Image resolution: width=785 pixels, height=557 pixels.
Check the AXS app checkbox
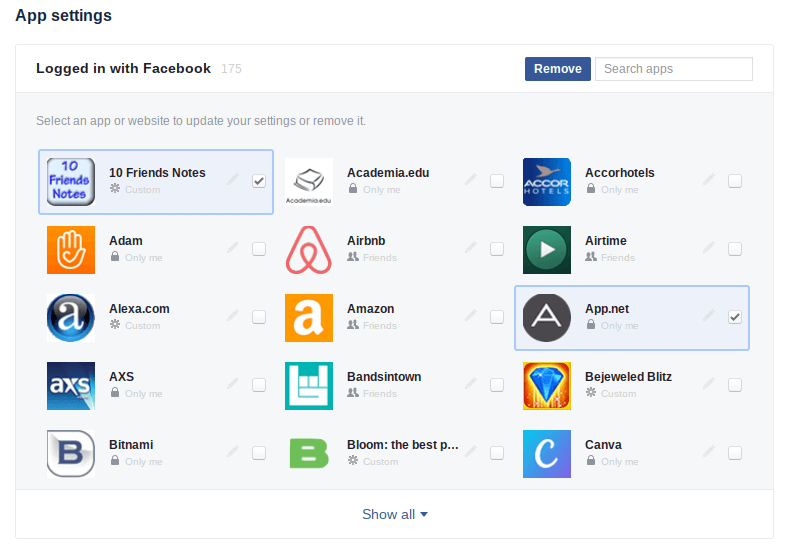[x=259, y=385]
